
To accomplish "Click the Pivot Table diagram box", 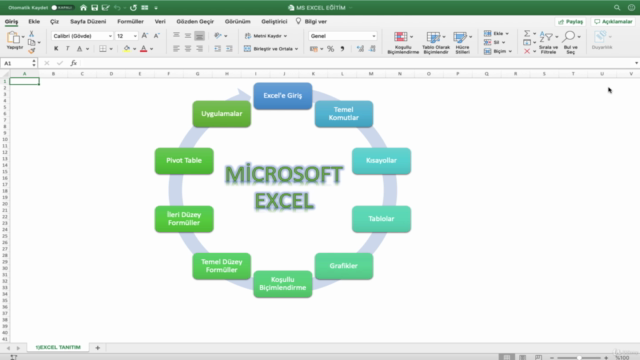I will coord(184,161).
